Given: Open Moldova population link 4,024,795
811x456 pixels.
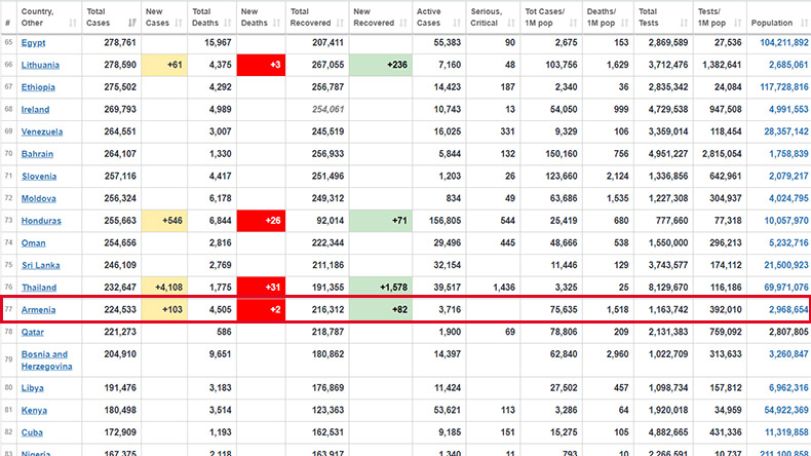Looking at the screenshot, I should pyautogui.click(x=788, y=198).
